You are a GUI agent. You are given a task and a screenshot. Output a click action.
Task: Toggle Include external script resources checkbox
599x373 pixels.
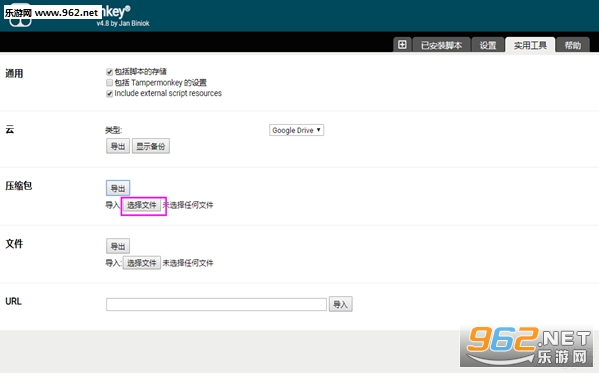[110, 94]
